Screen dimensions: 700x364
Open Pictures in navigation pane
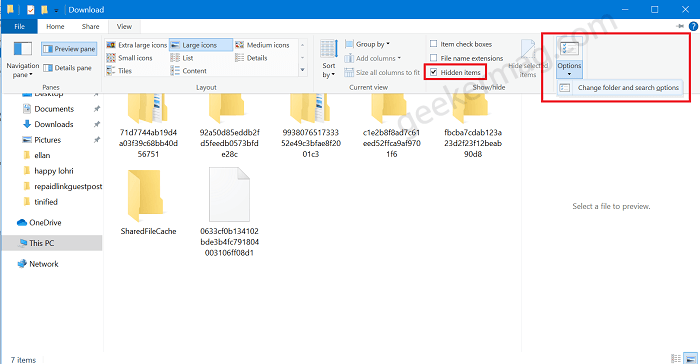[x=47, y=140]
